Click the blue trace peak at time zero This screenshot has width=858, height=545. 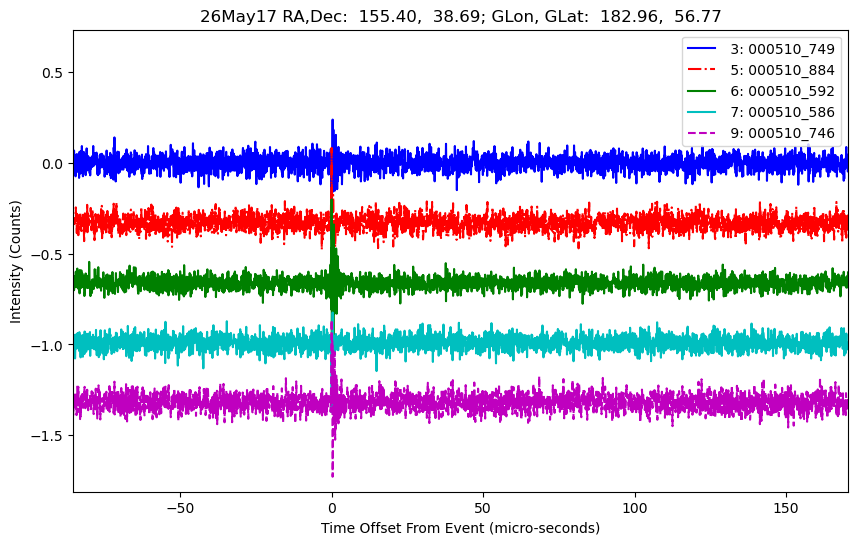point(332,121)
